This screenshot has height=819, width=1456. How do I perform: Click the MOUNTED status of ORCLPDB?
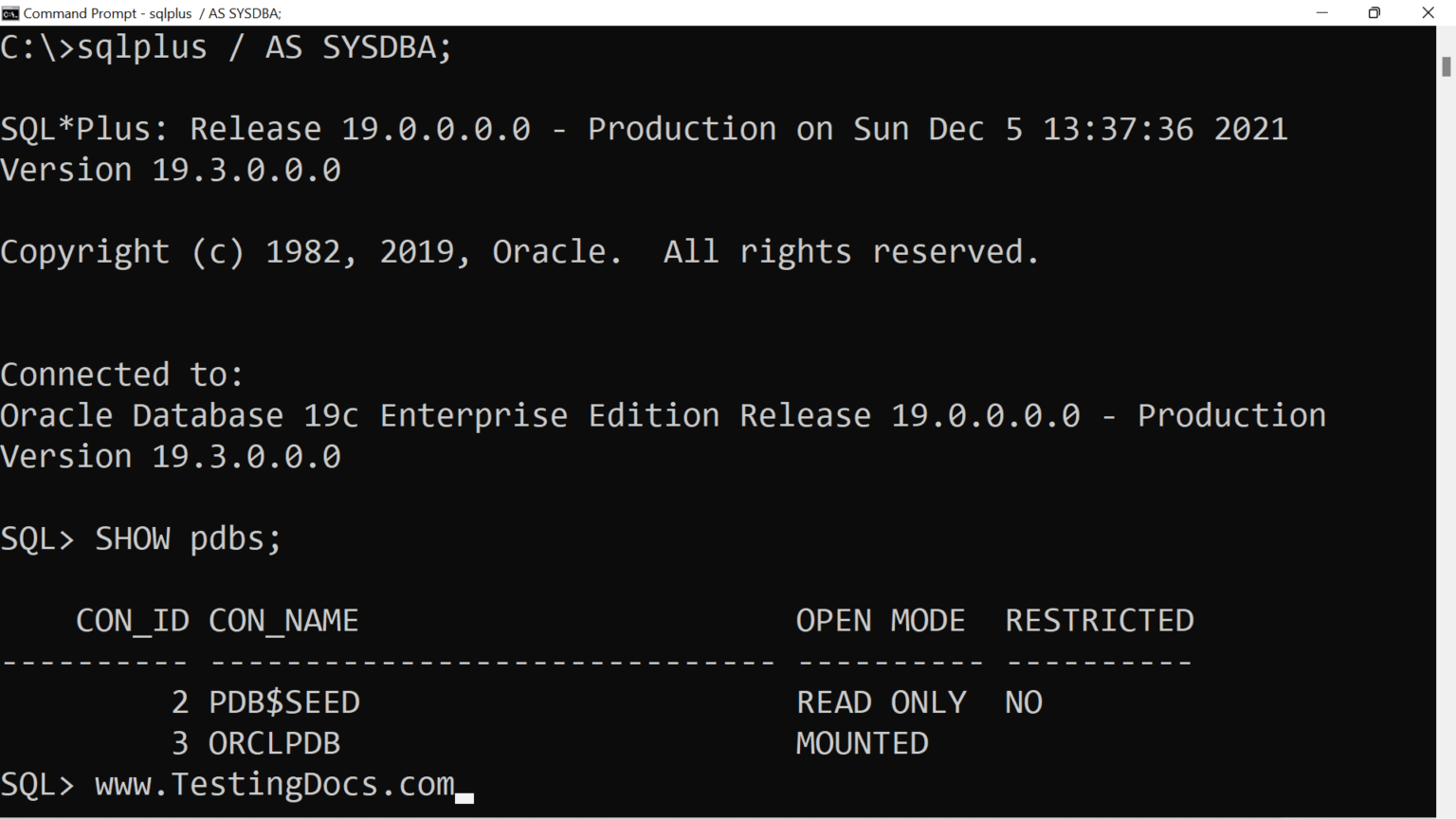click(x=861, y=743)
